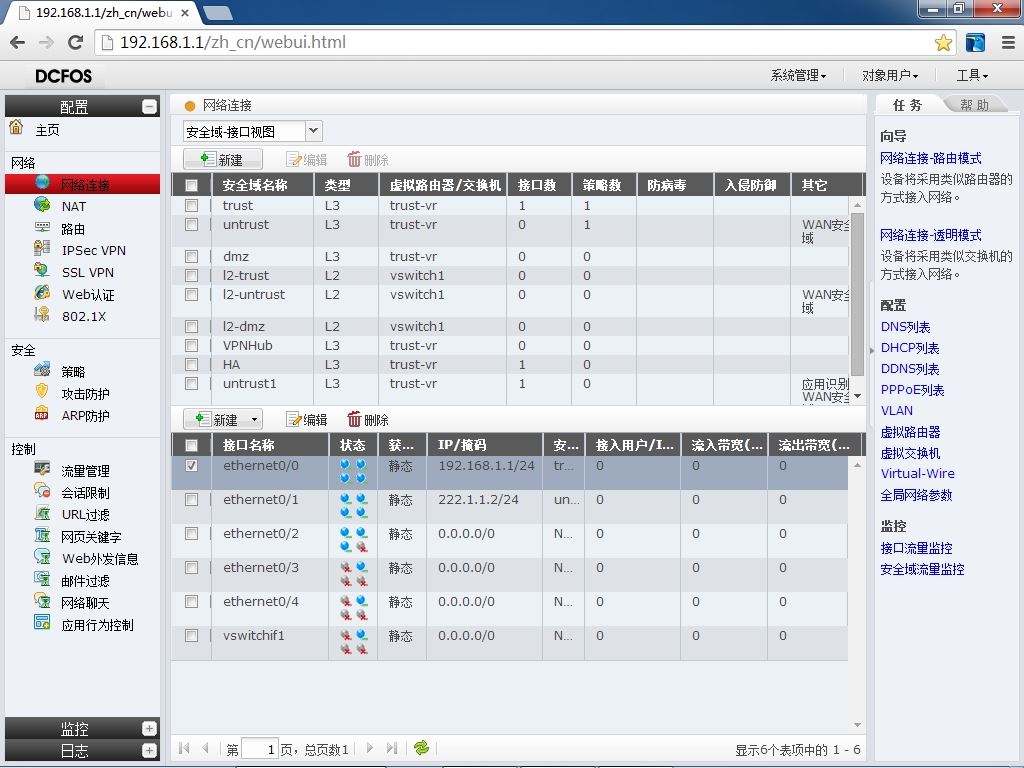The height and width of the screenshot is (768, 1024).
Task: Expand the 日志 sidebar panel
Action: click(x=150, y=750)
